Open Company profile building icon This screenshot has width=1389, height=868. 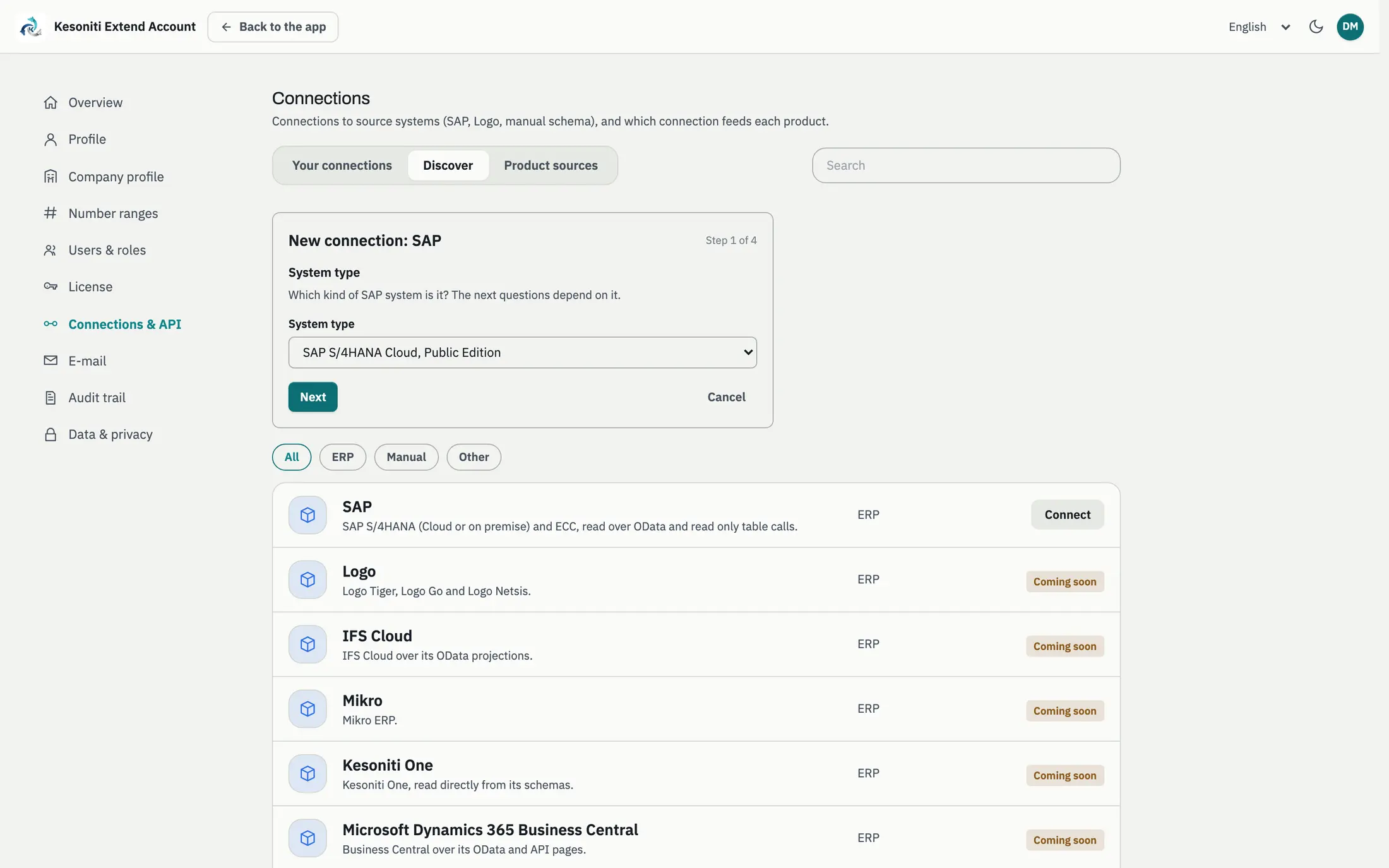51,176
